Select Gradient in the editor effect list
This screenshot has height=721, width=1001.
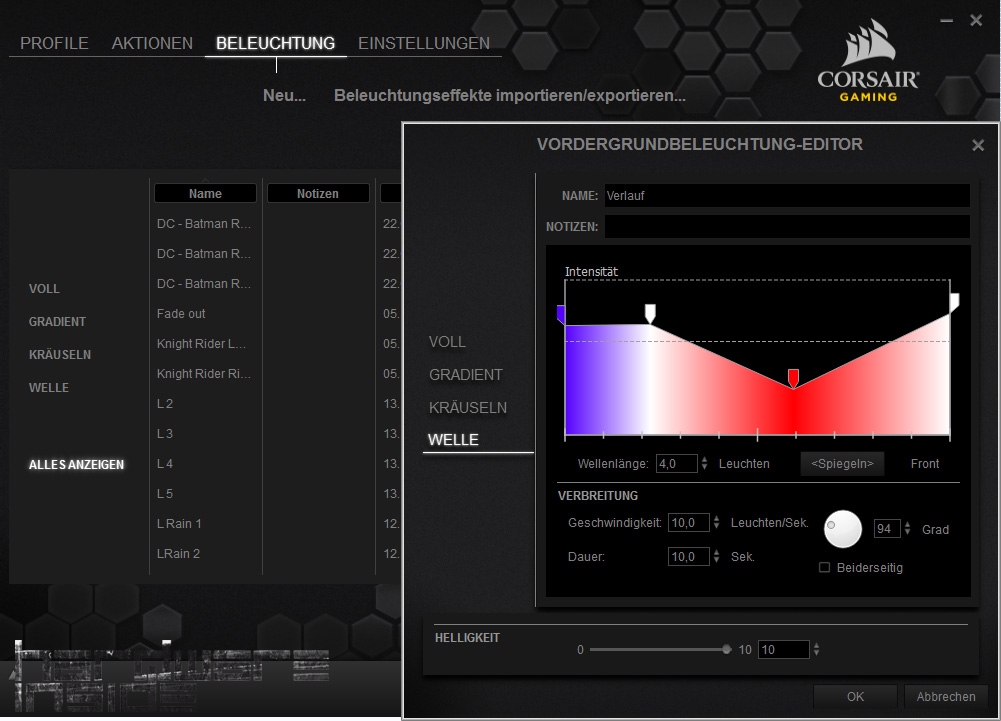[x=466, y=375]
